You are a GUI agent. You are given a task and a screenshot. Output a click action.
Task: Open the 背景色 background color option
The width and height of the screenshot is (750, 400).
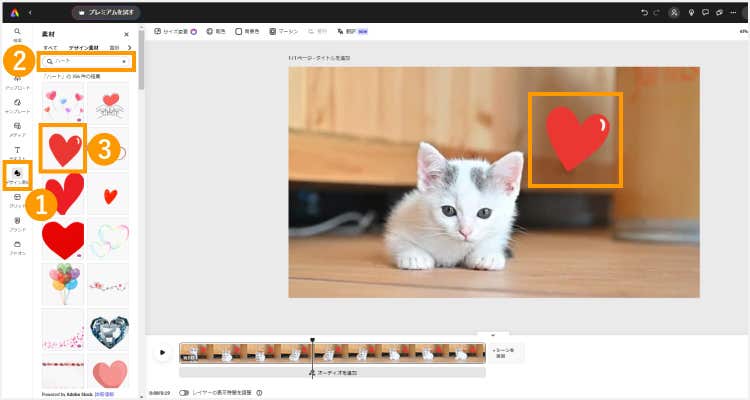click(246, 31)
